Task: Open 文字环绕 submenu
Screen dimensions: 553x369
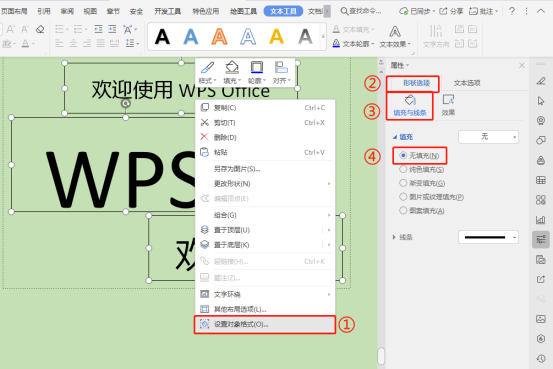Action: pos(265,294)
